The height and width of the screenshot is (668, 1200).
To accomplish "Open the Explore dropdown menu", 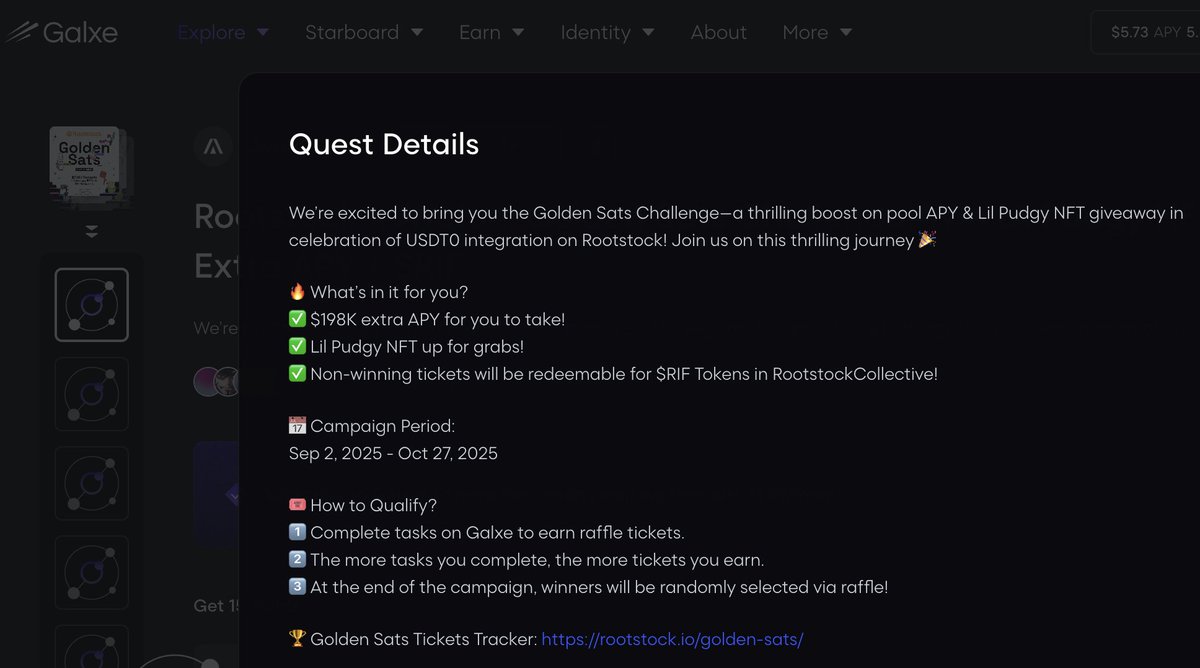I will pos(223,32).
